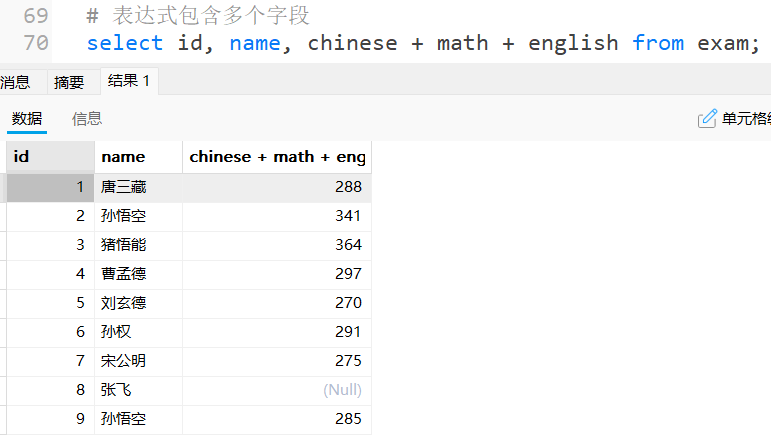Select the id cell with value 5

click(50, 303)
